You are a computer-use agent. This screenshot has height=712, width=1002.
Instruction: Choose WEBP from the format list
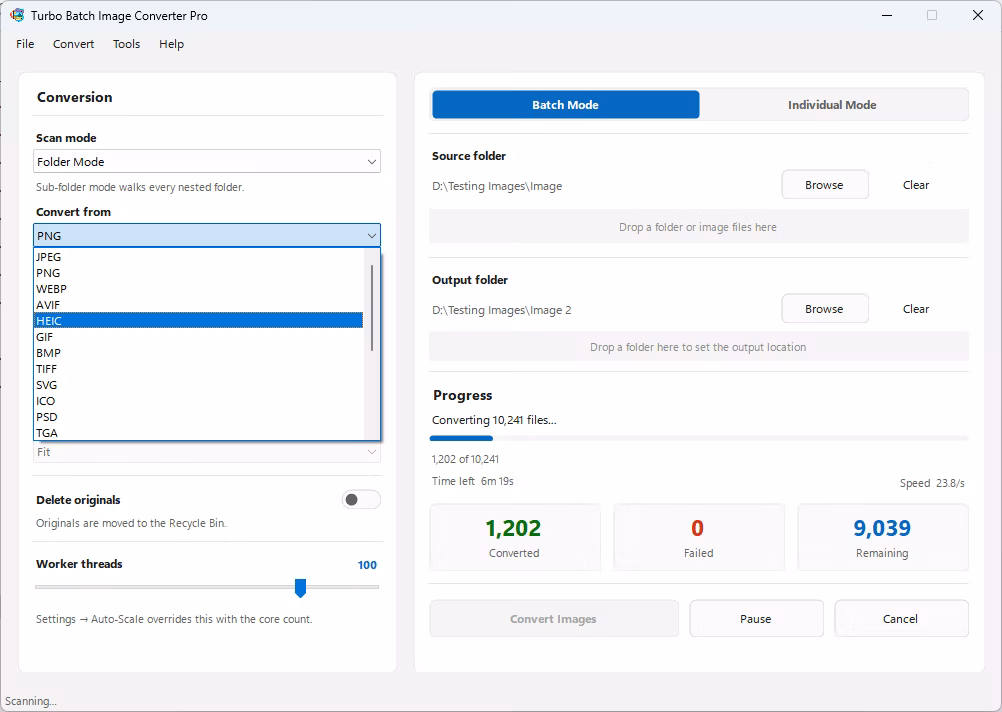[x=198, y=289]
